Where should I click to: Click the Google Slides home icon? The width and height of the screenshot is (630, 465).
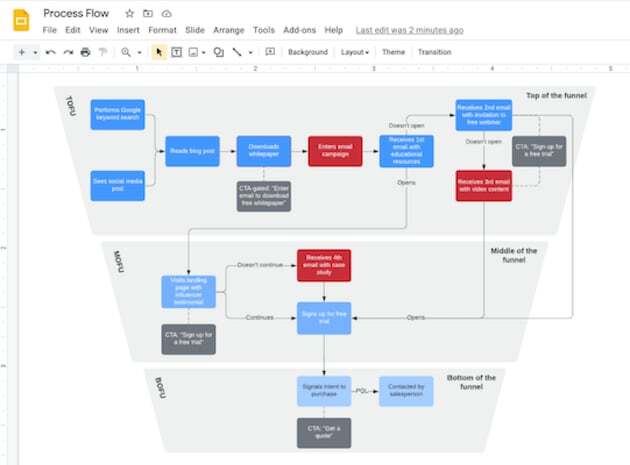click(22, 20)
